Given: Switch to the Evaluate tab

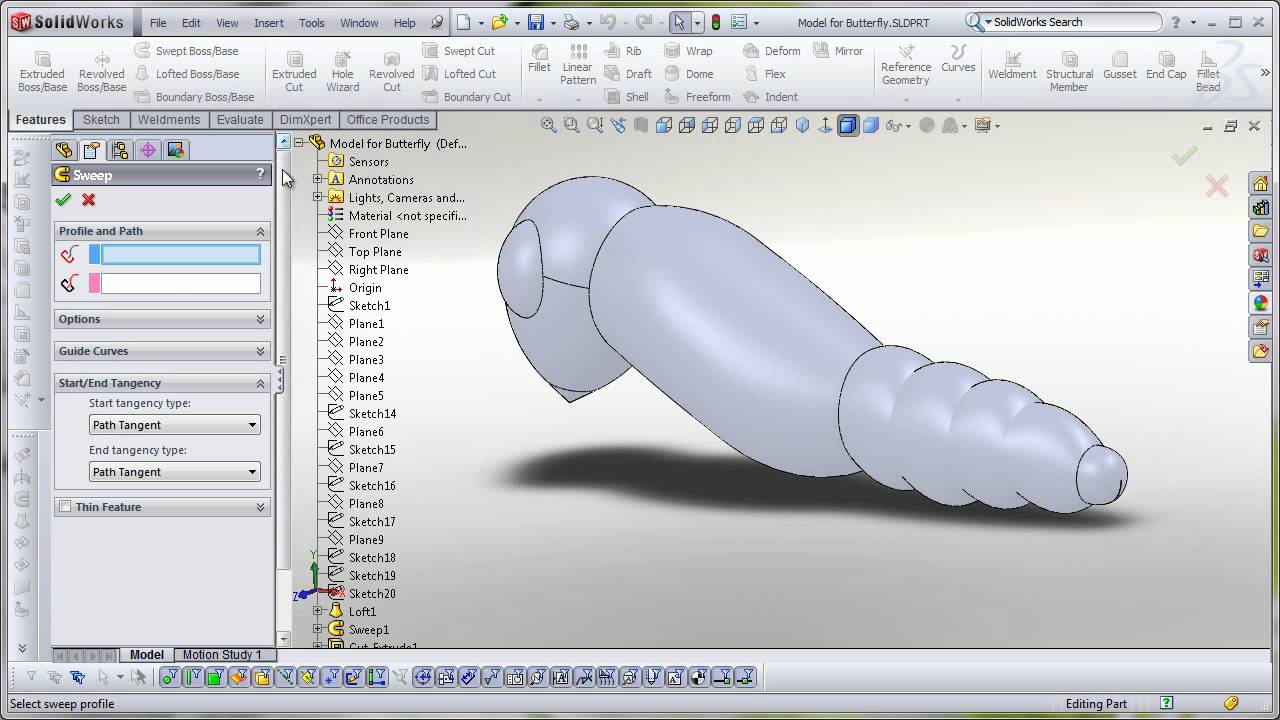Looking at the screenshot, I should point(240,120).
